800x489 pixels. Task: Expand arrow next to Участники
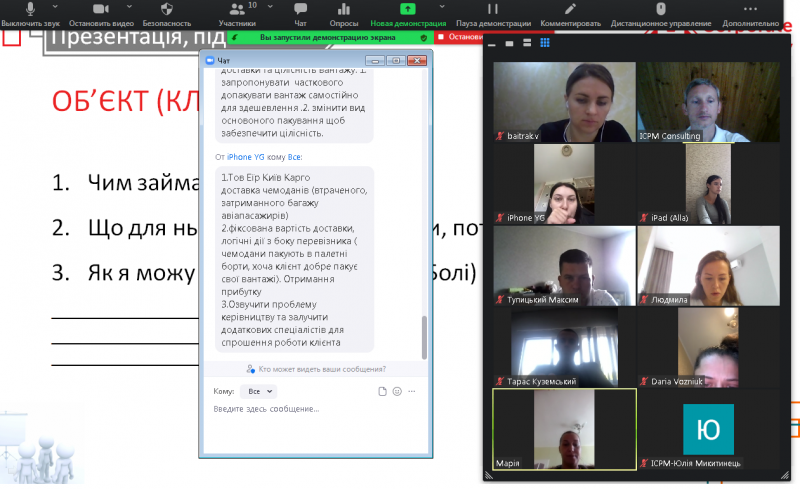270,7
